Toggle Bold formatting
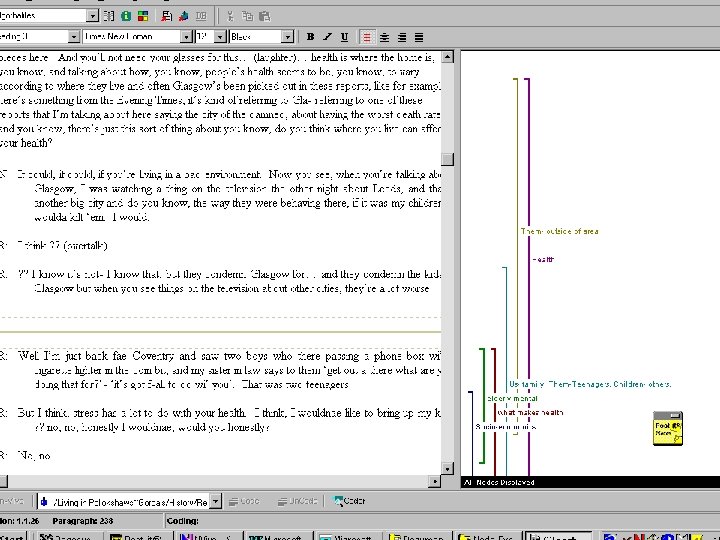The width and height of the screenshot is (720, 540). pos(310,37)
